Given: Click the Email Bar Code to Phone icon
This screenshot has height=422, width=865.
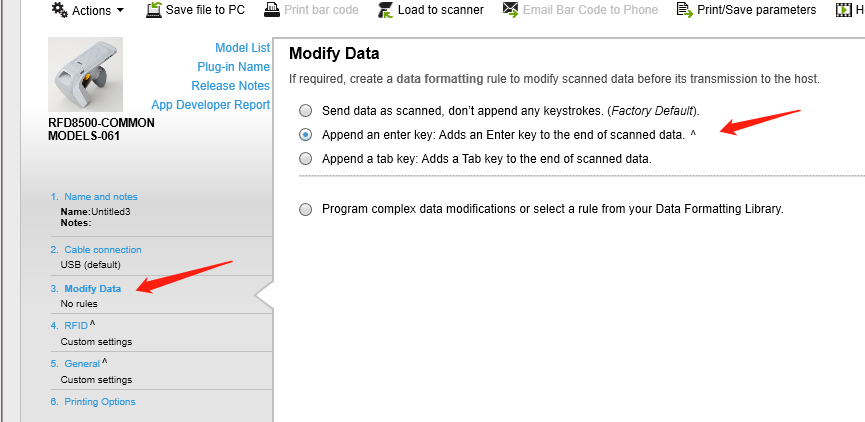Looking at the screenshot, I should (x=510, y=10).
